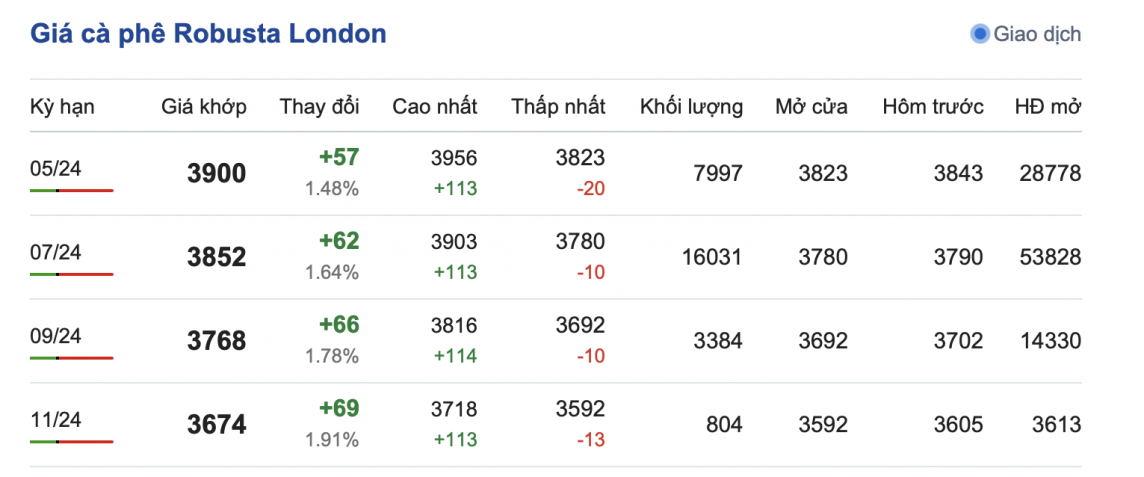Click the Giá khớp column header
This screenshot has width=1144, height=477.
click(x=204, y=107)
